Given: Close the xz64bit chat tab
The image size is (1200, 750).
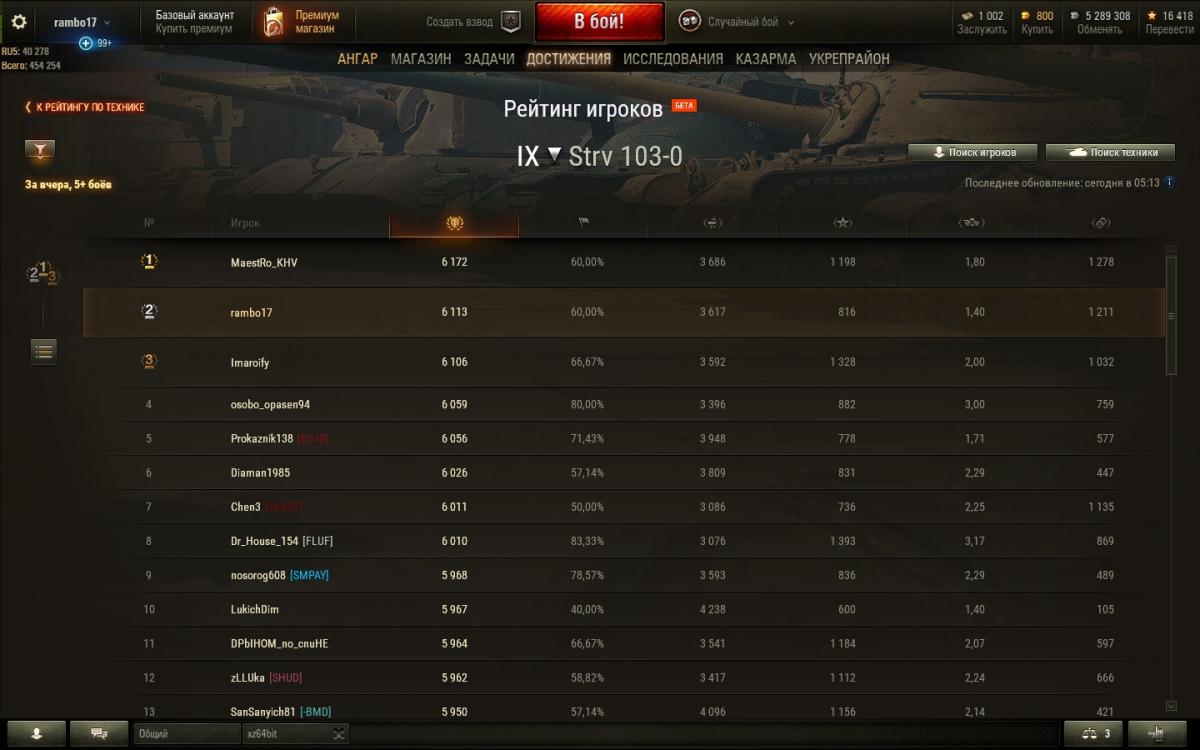Looking at the screenshot, I should (x=339, y=734).
